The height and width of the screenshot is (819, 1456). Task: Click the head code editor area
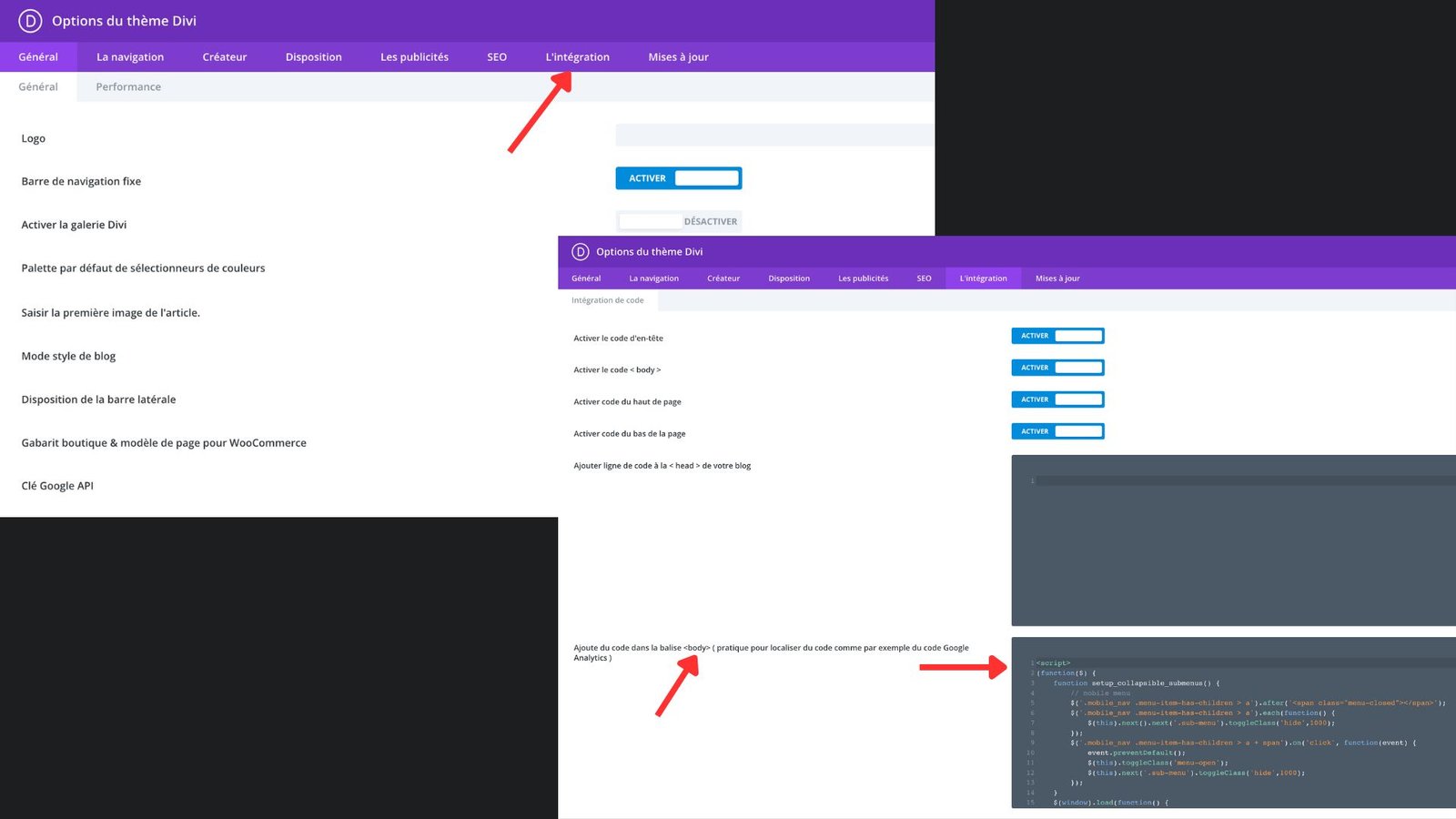click(x=1234, y=541)
